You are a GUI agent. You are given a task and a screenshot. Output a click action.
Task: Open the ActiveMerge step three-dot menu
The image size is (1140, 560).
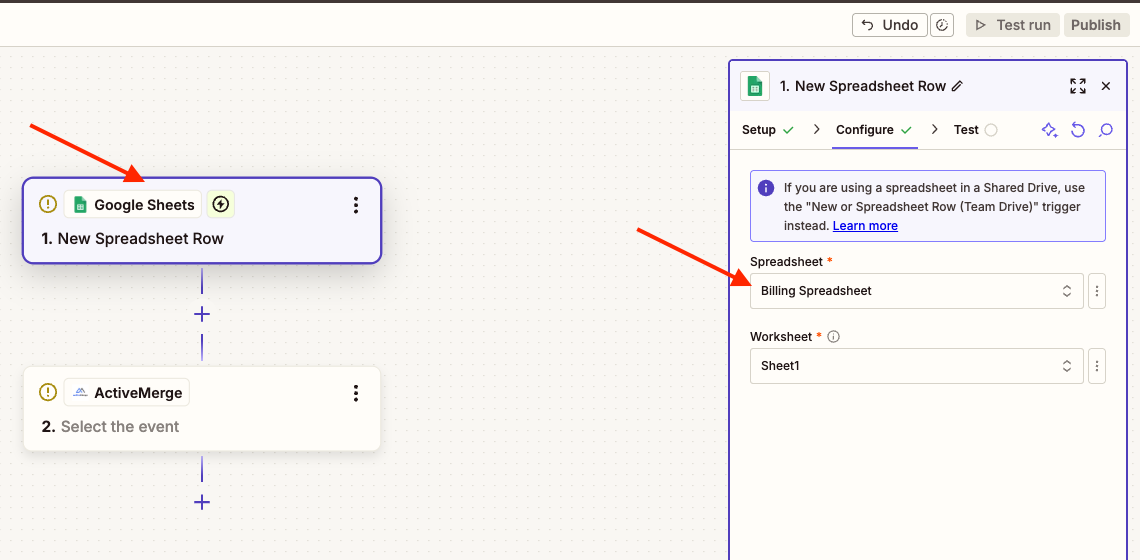[x=356, y=393]
